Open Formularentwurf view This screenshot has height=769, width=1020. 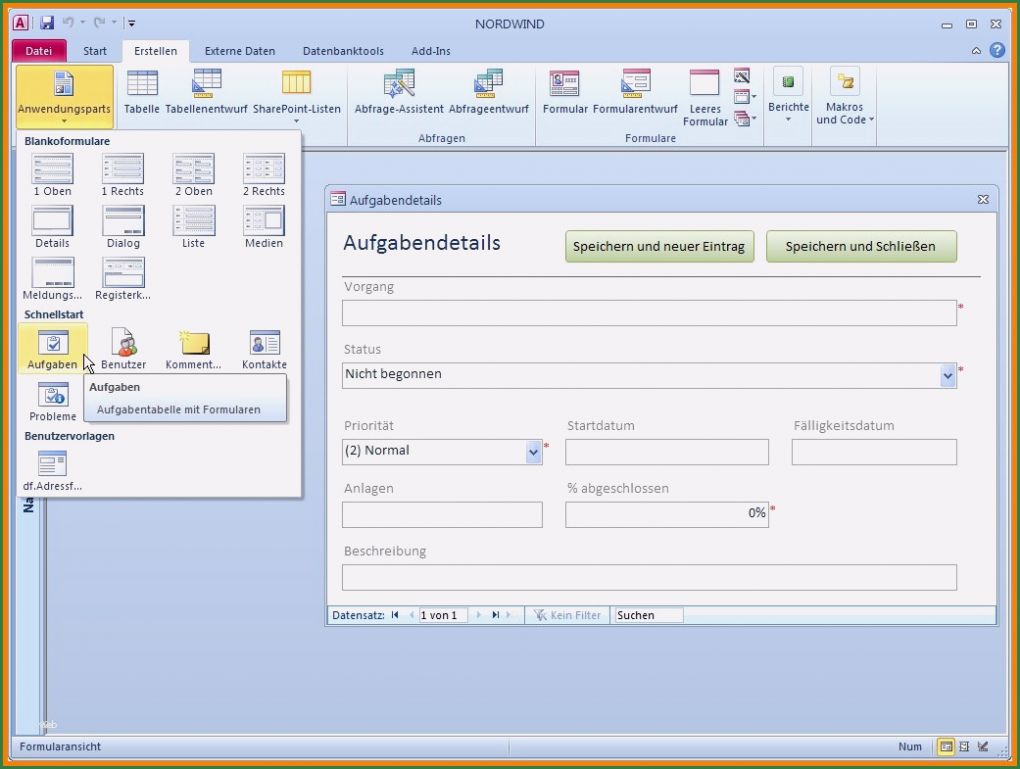click(634, 92)
